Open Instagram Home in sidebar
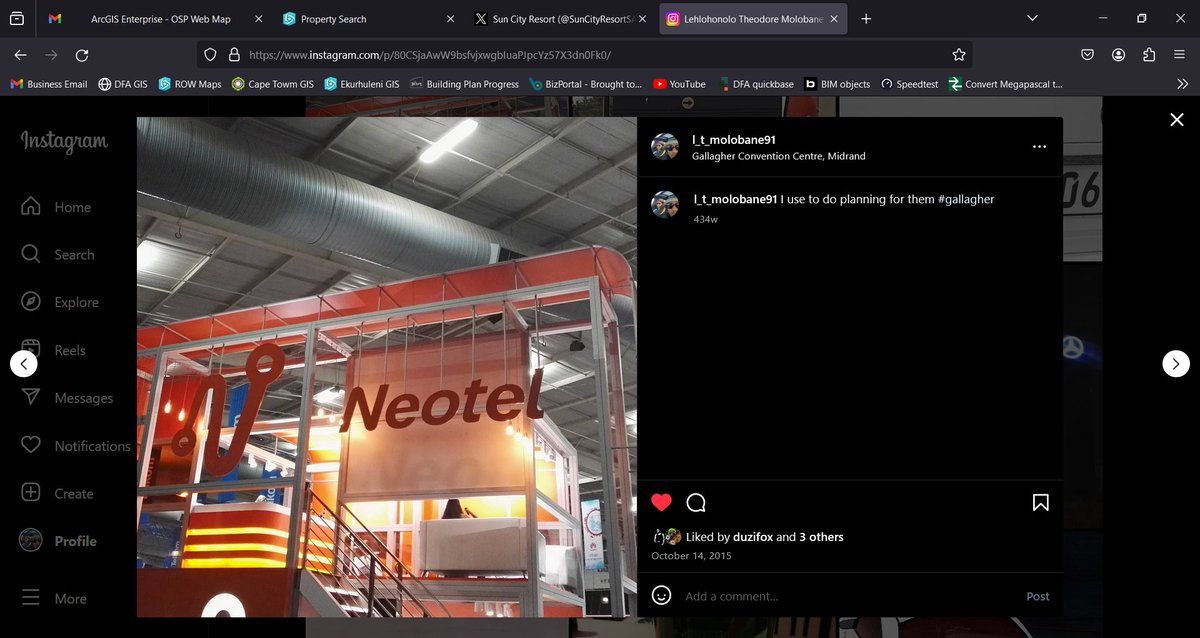The image size is (1200, 638). (56, 207)
